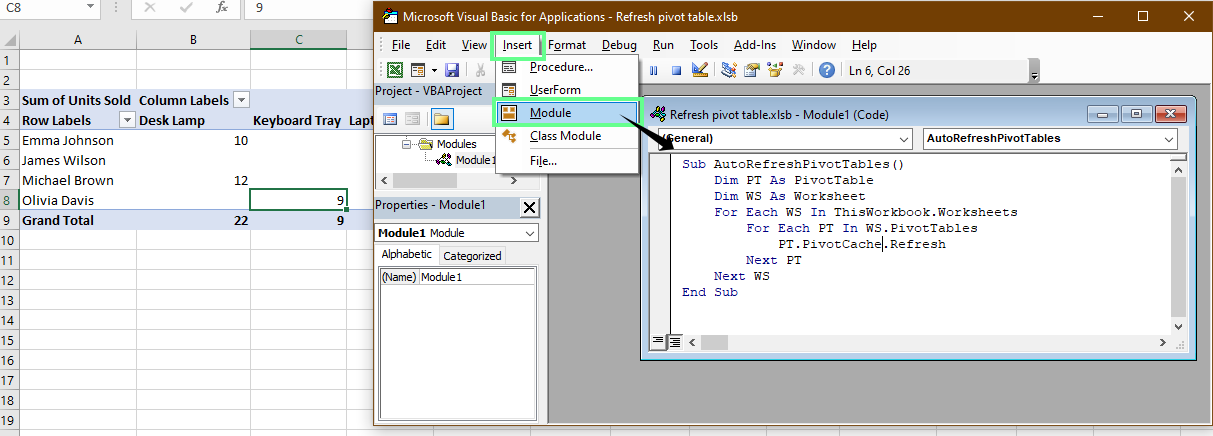Toggle Design Mode with the ruler icon
1213x436 pixels.
(699, 70)
